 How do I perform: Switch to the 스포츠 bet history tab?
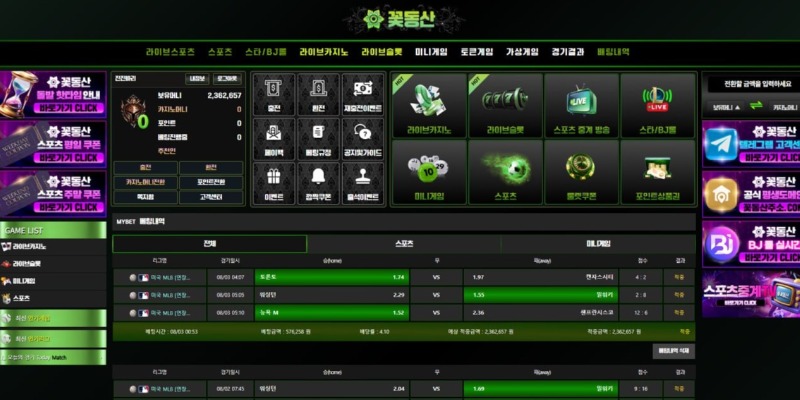point(403,243)
